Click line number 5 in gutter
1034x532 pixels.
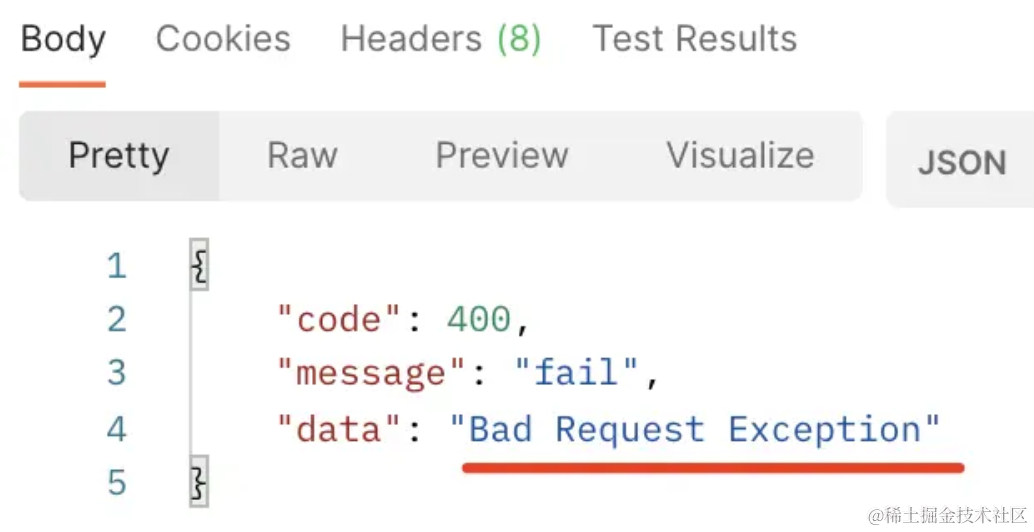coord(117,482)
